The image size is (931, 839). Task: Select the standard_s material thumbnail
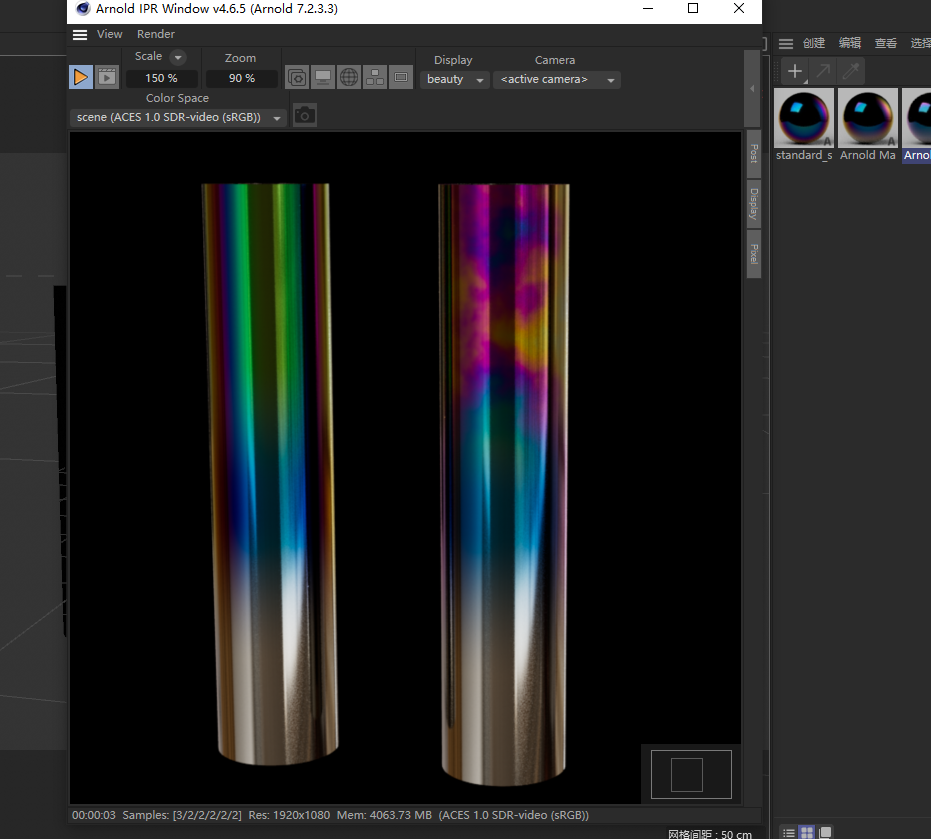coord(803,117)
